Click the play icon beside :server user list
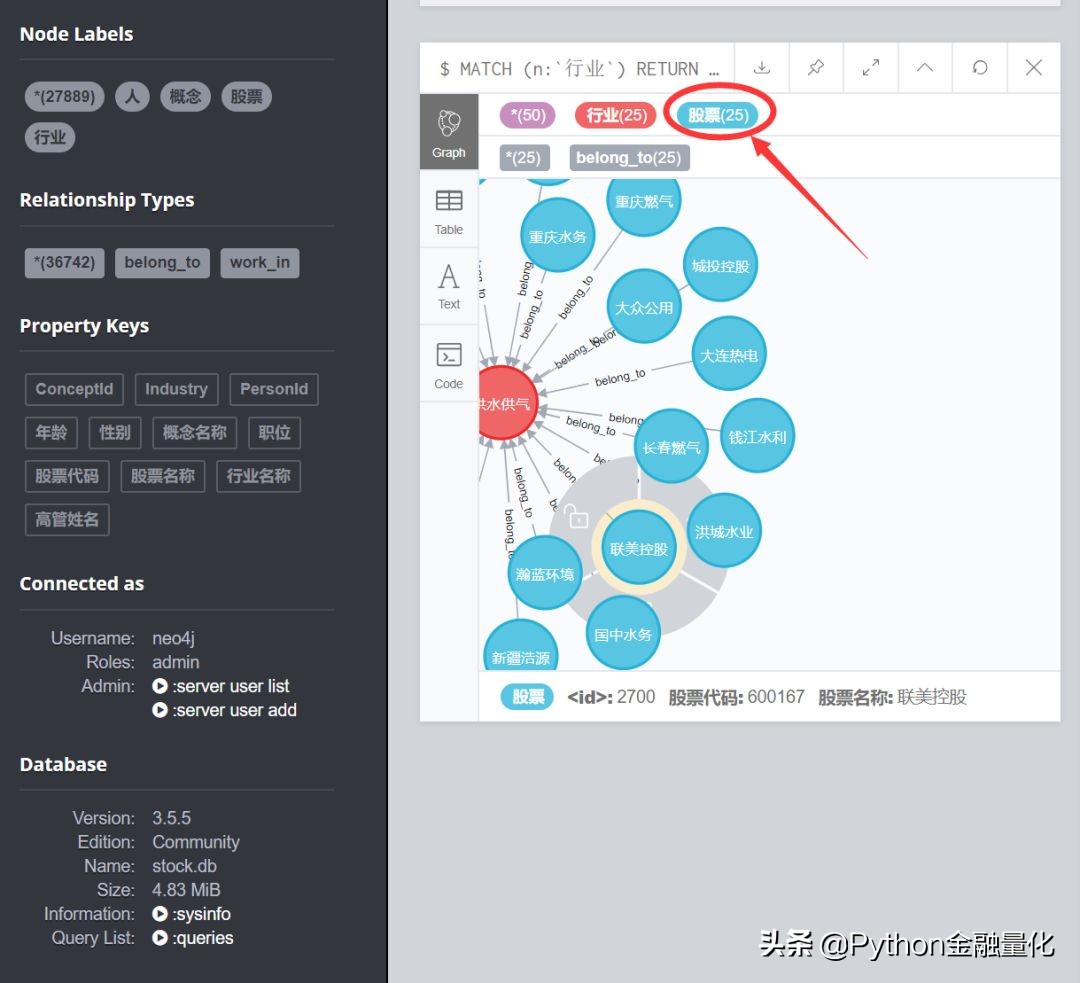Screen dimensions: 1080x983 click(160, 686)
